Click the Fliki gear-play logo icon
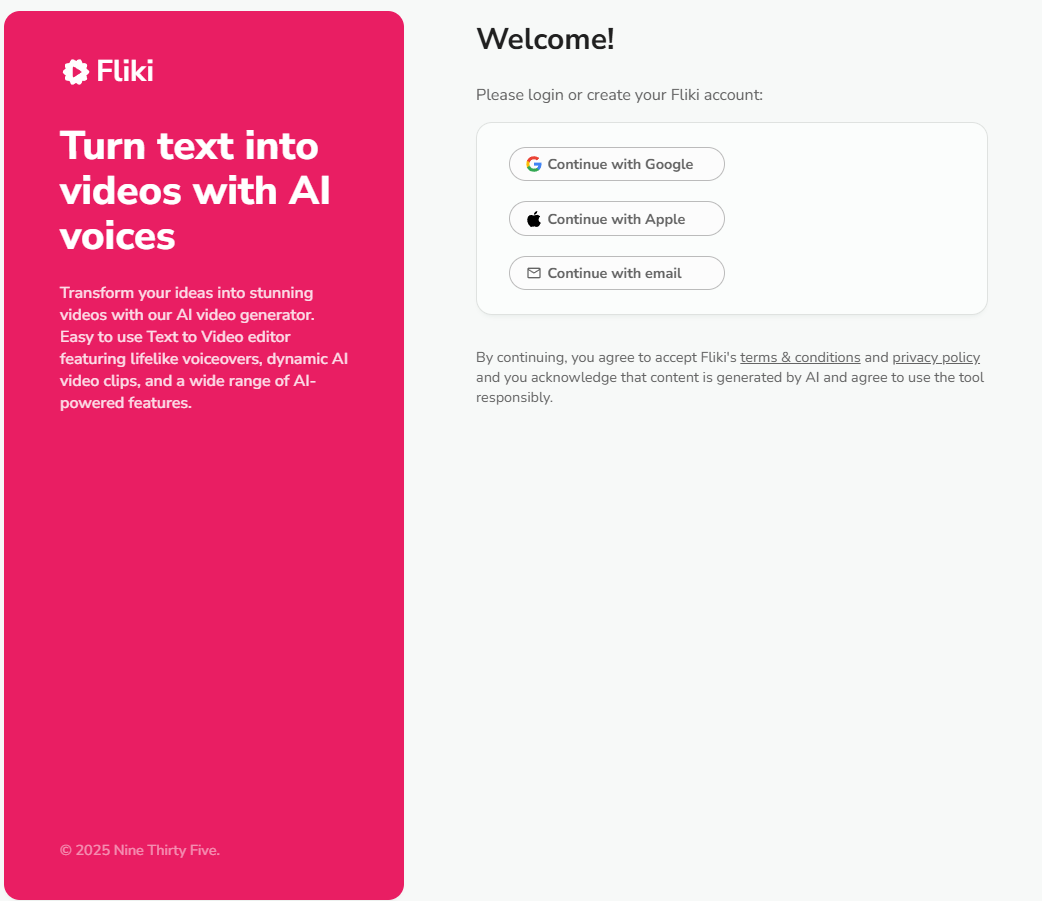 pyautogui.click(x=76, y=72)
